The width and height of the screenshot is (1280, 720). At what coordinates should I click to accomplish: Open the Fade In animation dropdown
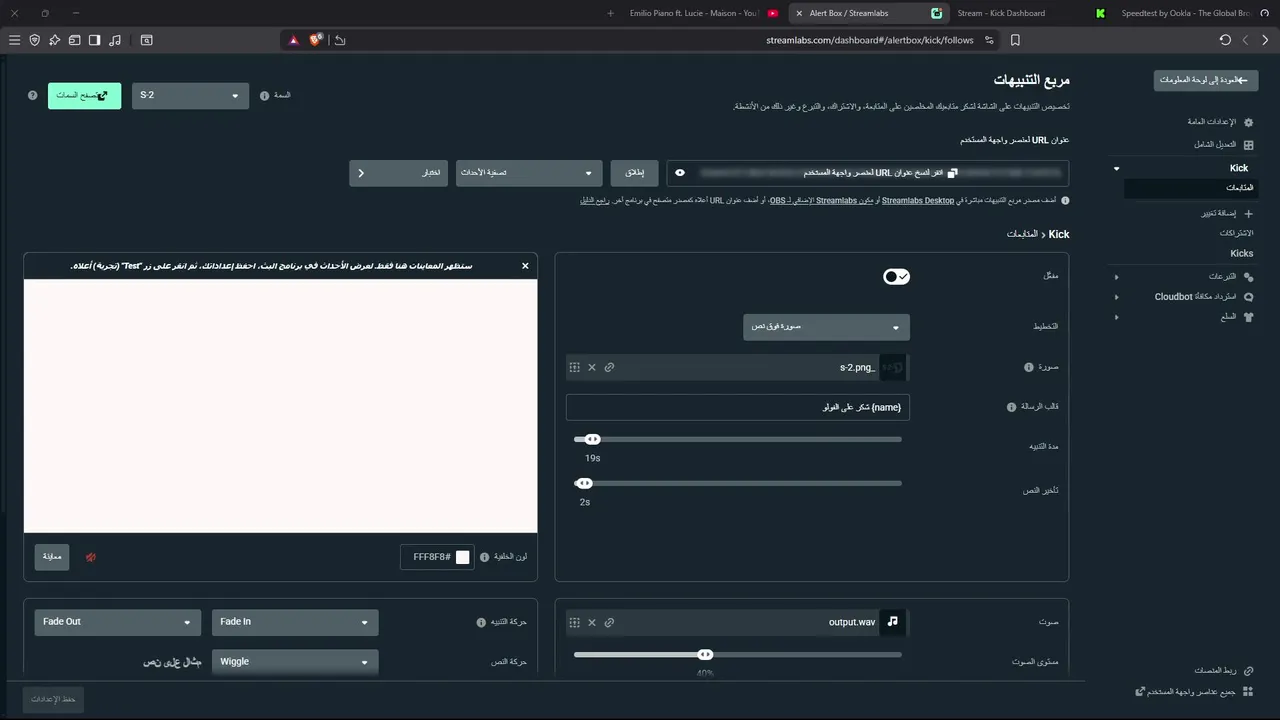pyautogui.click(x=295, y=622)
